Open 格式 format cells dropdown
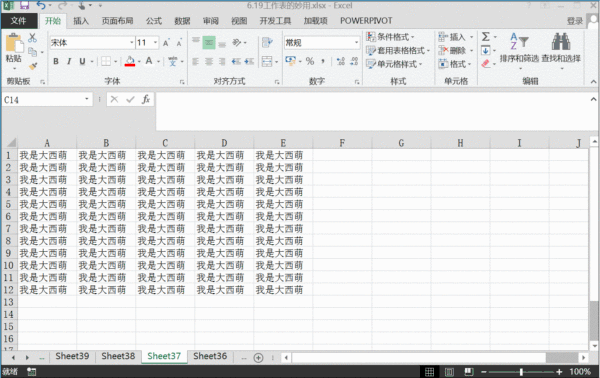 click(x=455, y=64)
